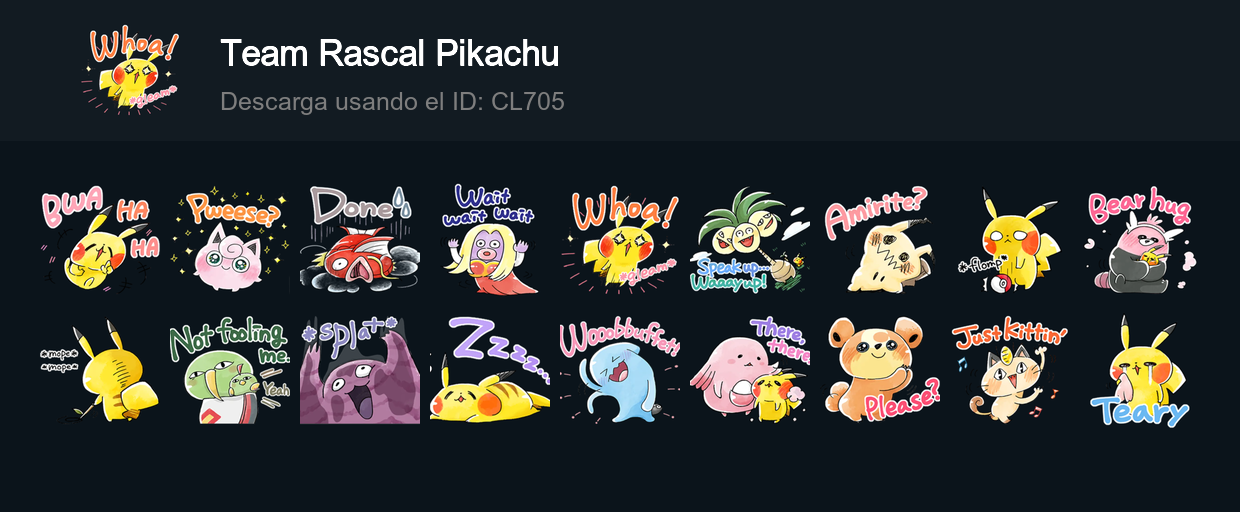Click the 'Speak up... Waaay up!' Exeggutor sticker
Screen dimensions: 1240x512
point(750,240)
